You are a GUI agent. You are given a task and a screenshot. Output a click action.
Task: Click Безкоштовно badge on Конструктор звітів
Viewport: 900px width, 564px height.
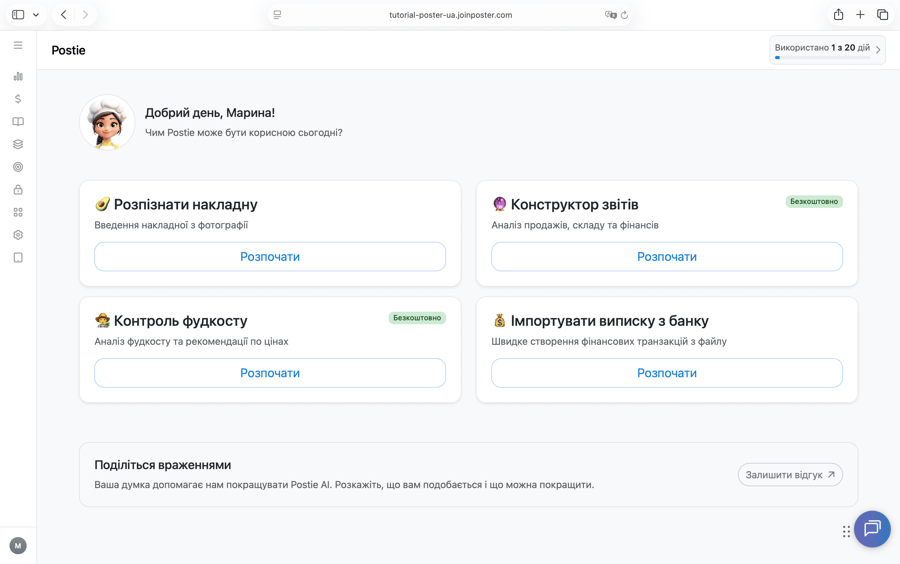[814, 201]
